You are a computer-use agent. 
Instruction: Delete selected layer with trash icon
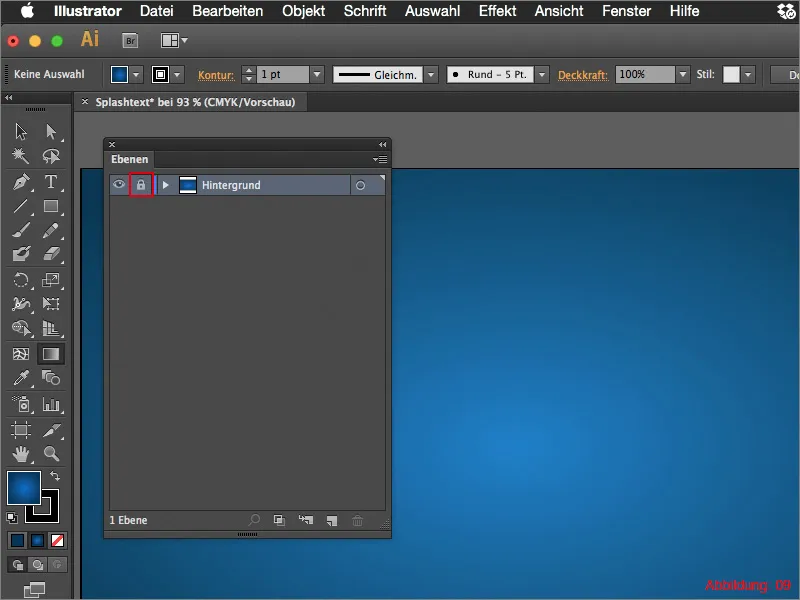click(358, 520)
